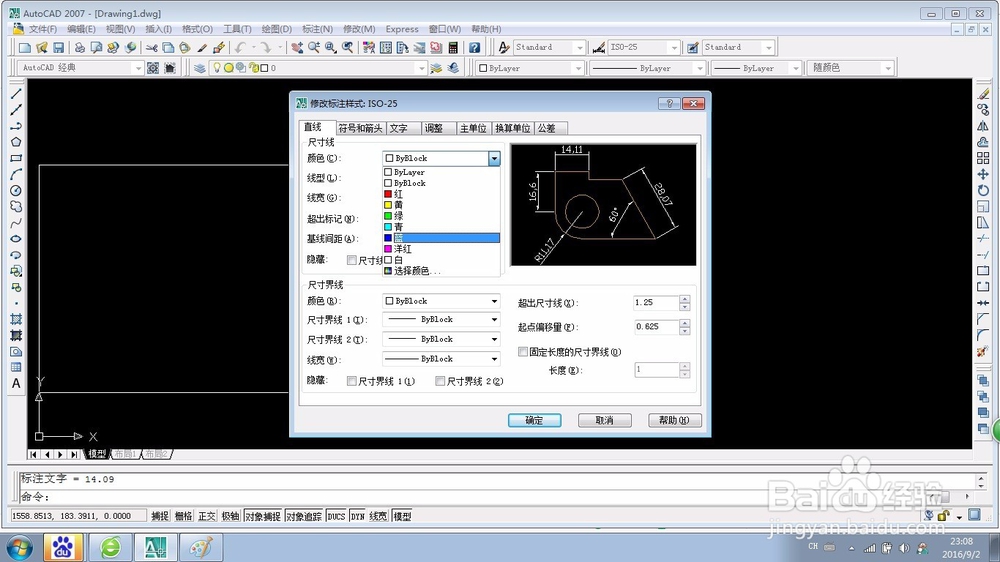Toggle 极轴 polar tracking in status bar

tap(230, 516)
